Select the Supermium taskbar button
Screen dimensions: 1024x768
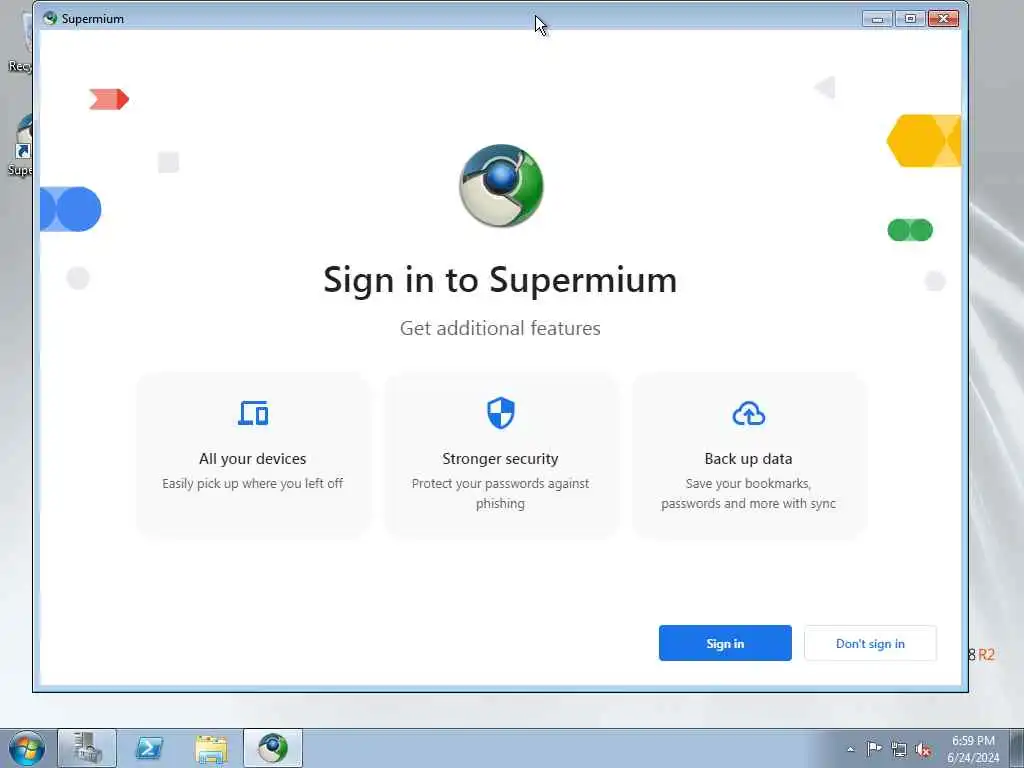point(273,748)
